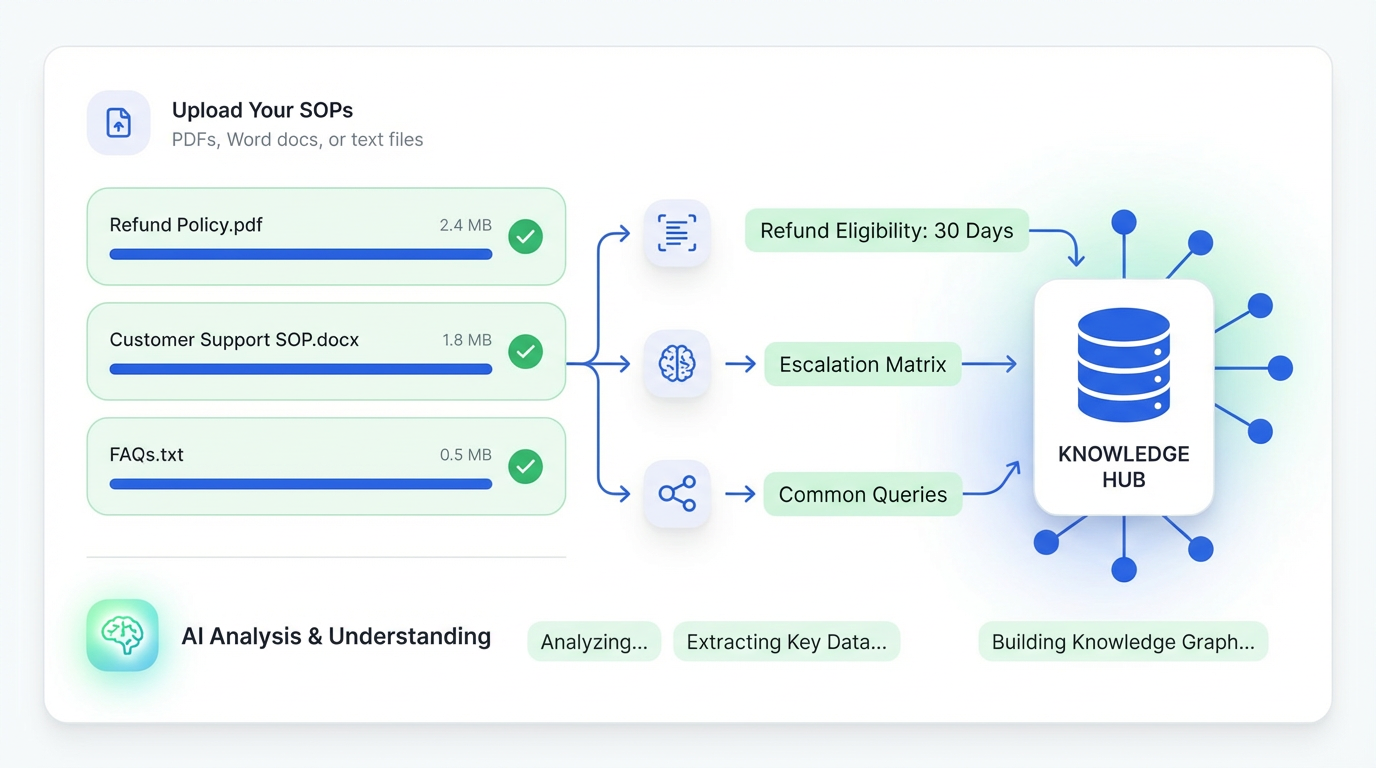Select the share/graph node icon in processing column

pos(677,493)
